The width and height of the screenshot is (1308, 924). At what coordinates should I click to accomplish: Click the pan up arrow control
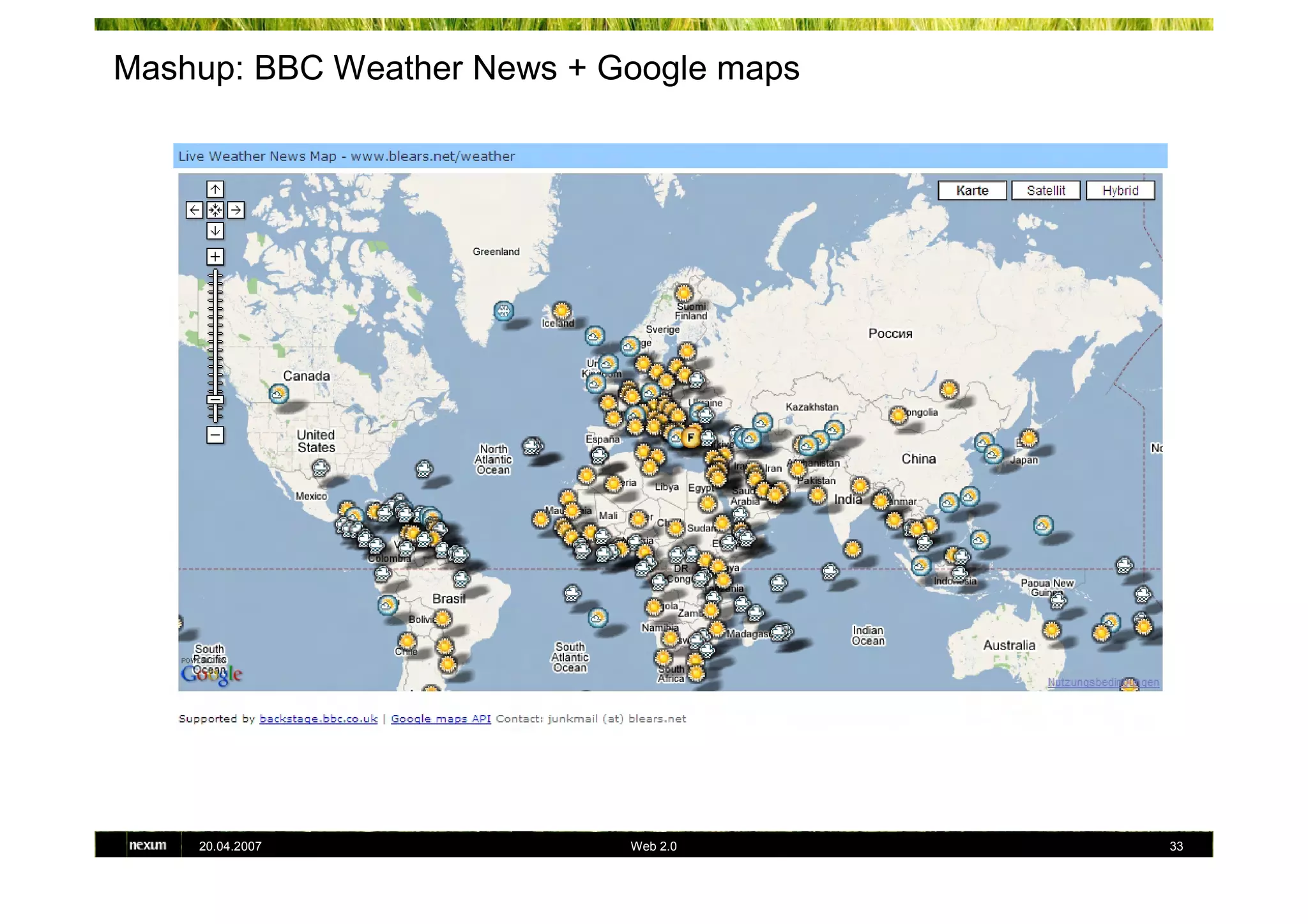pos(215,189)
